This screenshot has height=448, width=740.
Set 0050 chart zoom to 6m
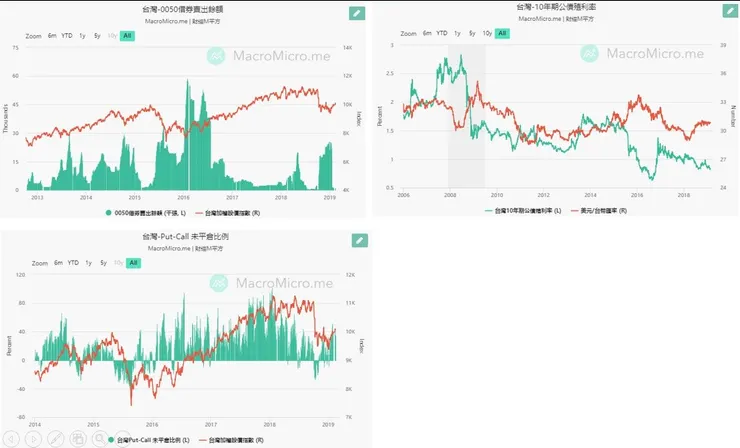[x=52, y=35]
